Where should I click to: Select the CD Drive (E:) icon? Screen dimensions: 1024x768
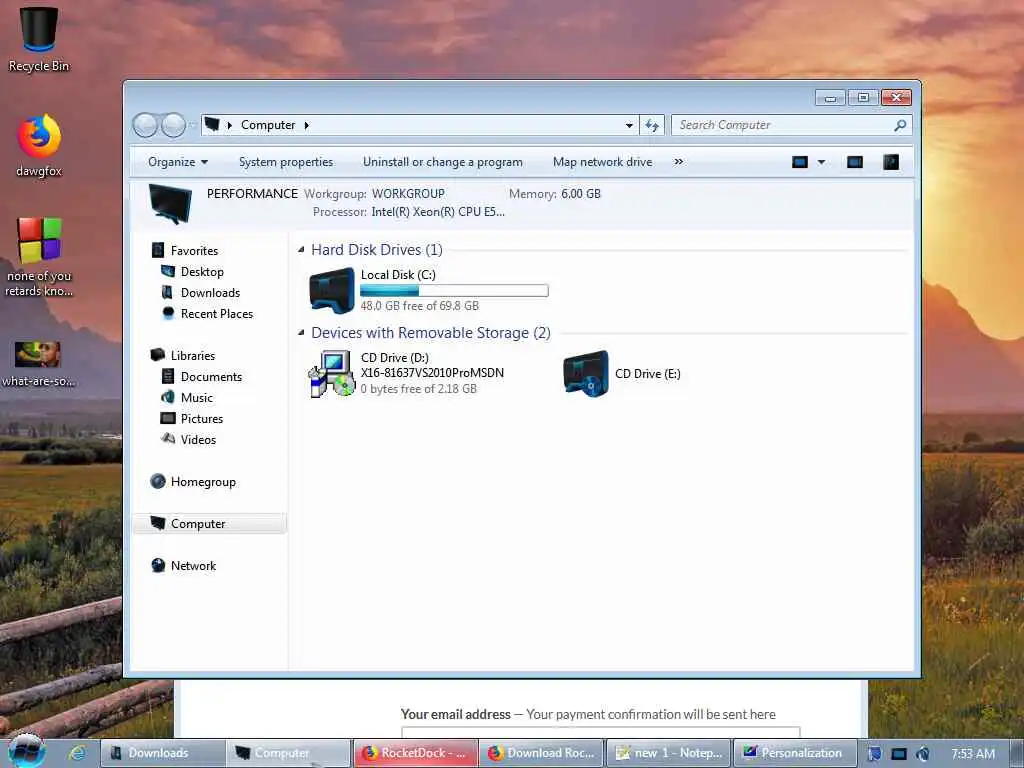coord(586,374)
